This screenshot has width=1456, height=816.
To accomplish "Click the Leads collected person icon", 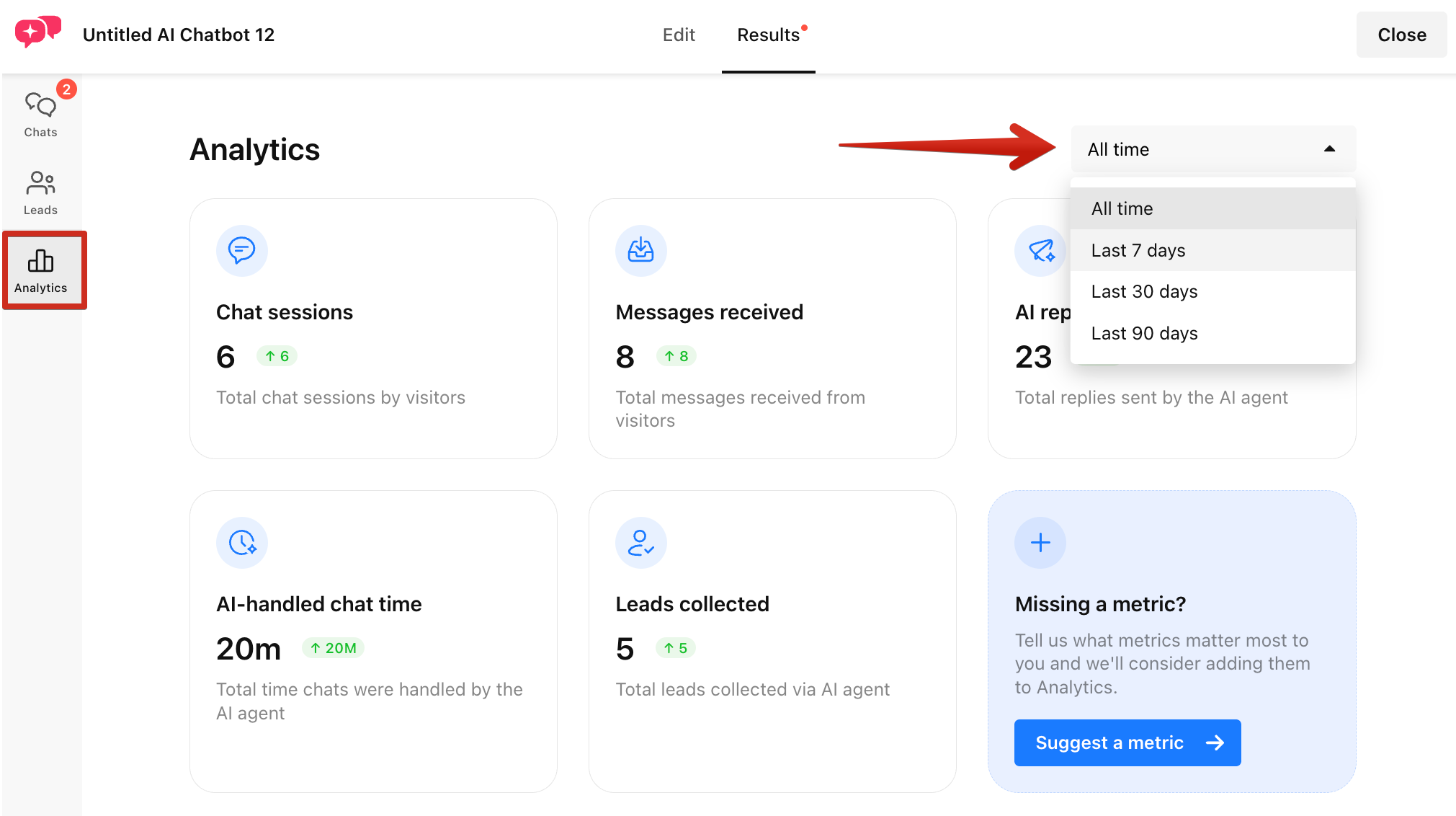I will (641, 543).
